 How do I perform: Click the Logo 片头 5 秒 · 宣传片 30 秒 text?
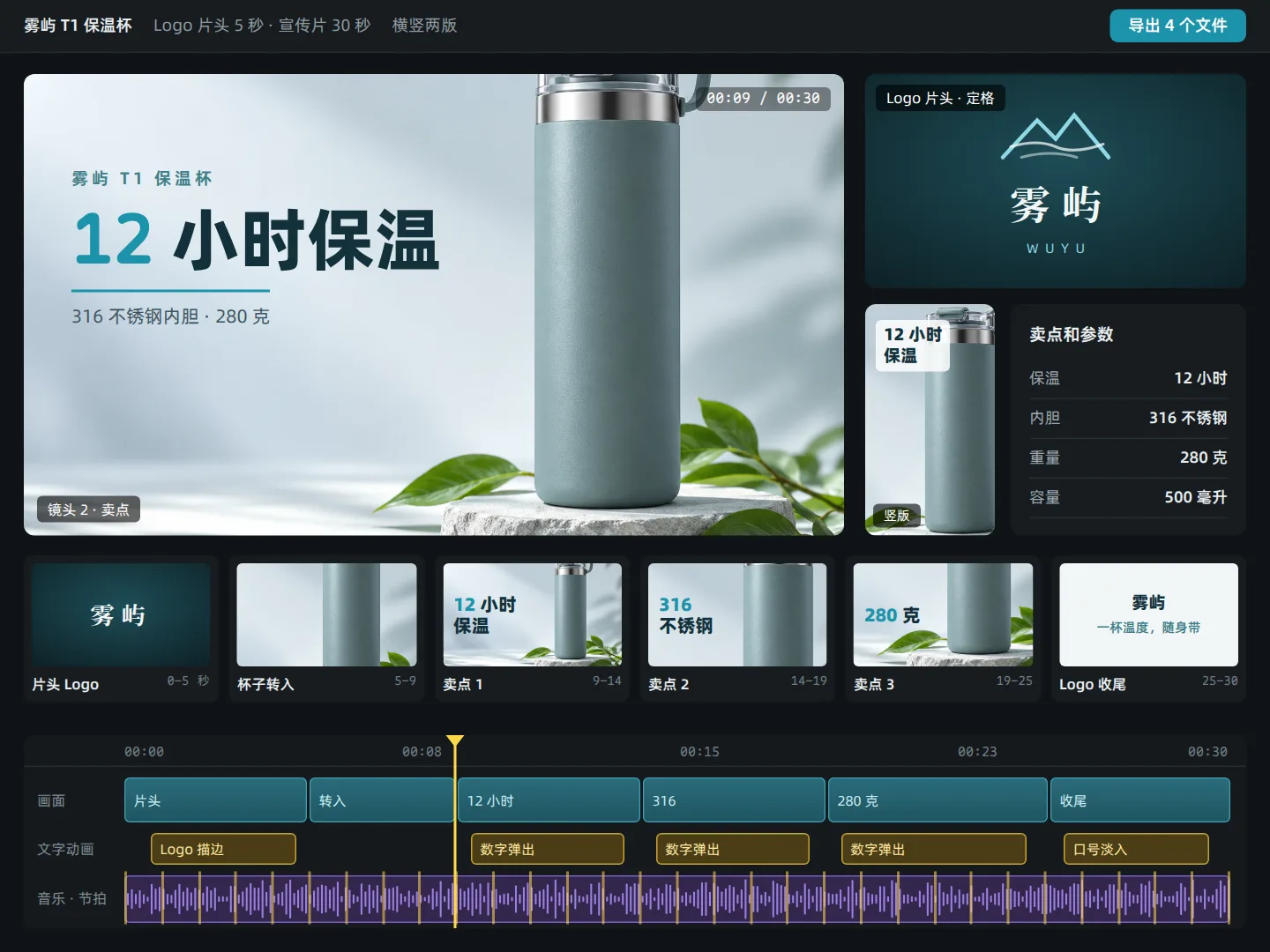click(x=262, y=26)
